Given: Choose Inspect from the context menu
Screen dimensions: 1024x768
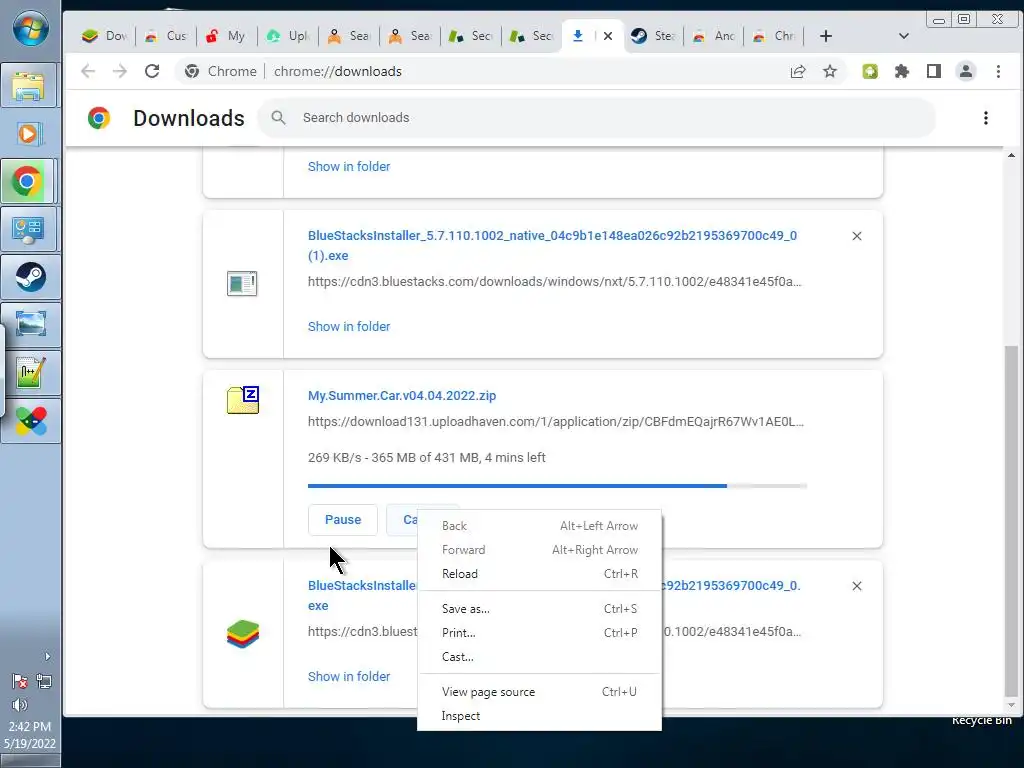Looking at the screenshot, I should (539, 716).
